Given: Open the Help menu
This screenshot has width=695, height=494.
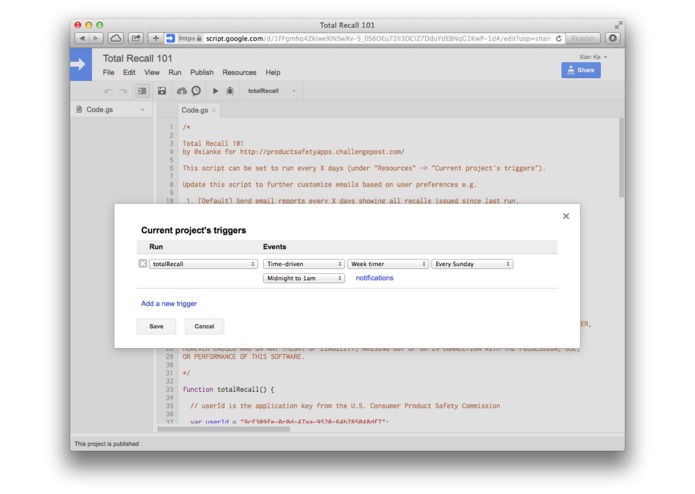Looking at the screenshot, I should [273, 72].
